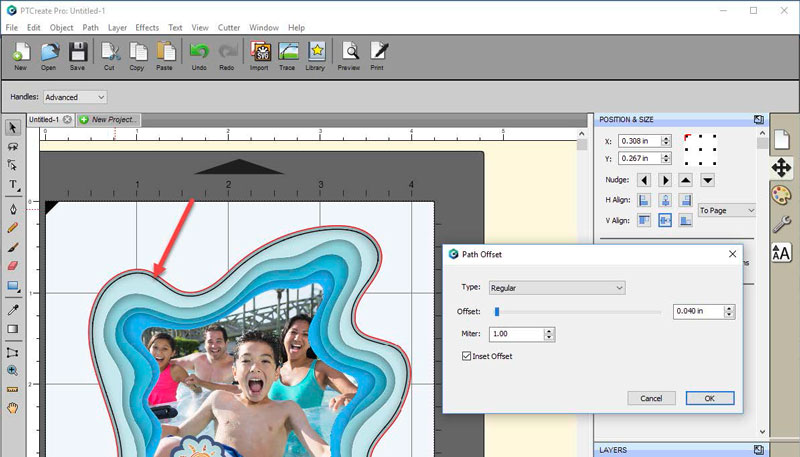Click the Redo toolbar icon
800x457 pixels.
tap(227, 56)
